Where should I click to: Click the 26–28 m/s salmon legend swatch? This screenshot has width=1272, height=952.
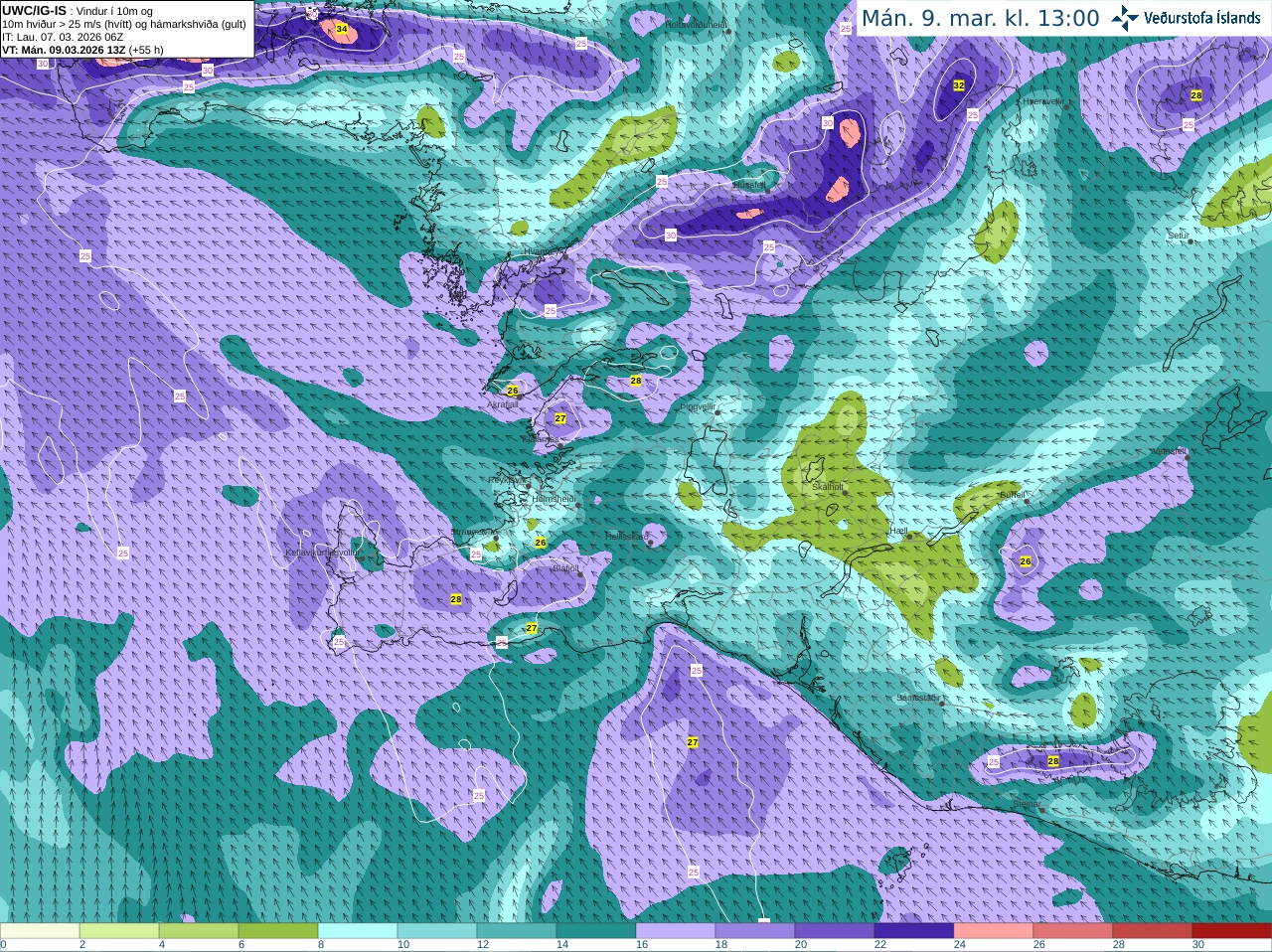pyautogui.click(x=1073, y=931)
